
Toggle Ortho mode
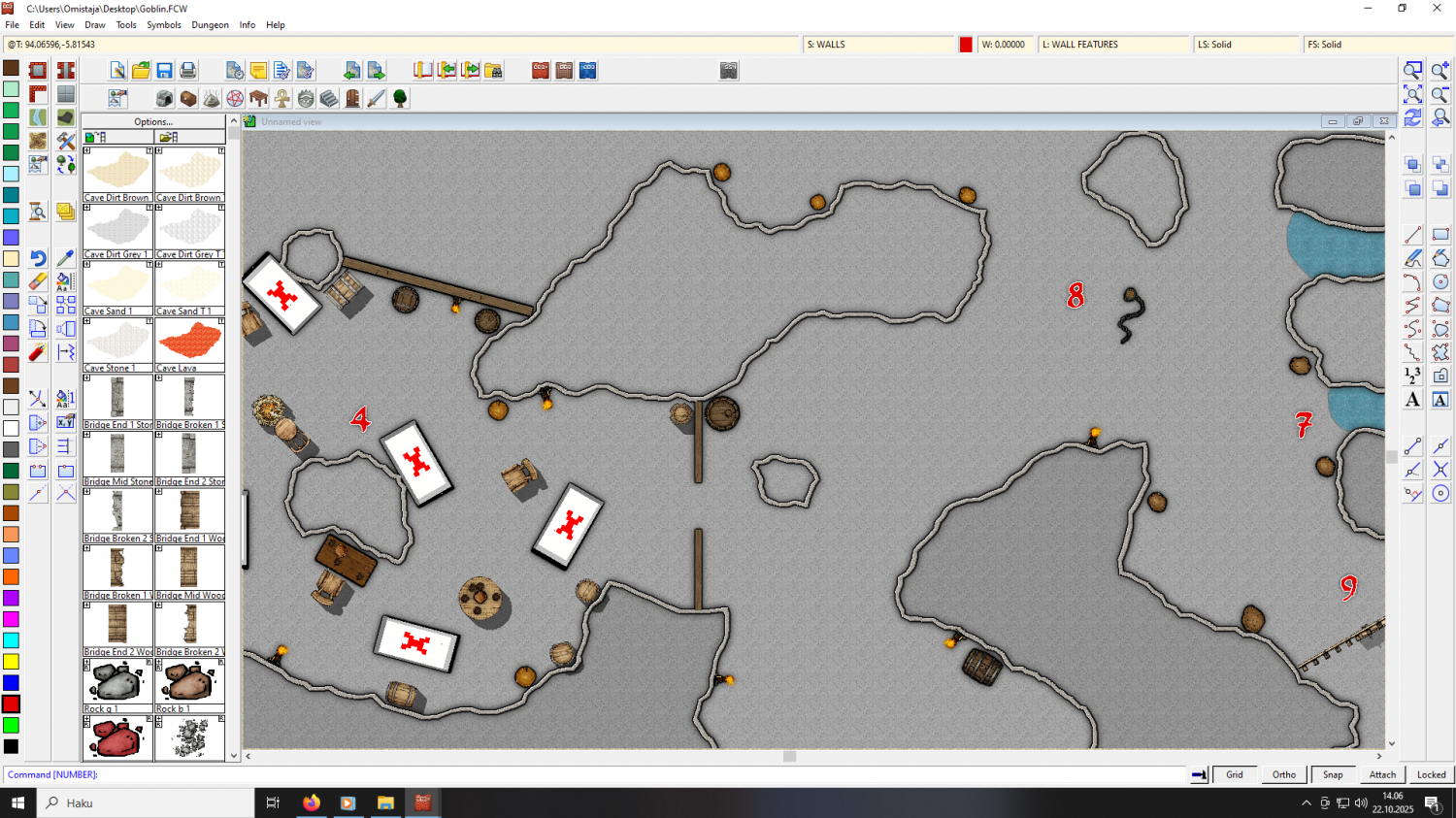pyautogui.click(x=1283, y=774)
